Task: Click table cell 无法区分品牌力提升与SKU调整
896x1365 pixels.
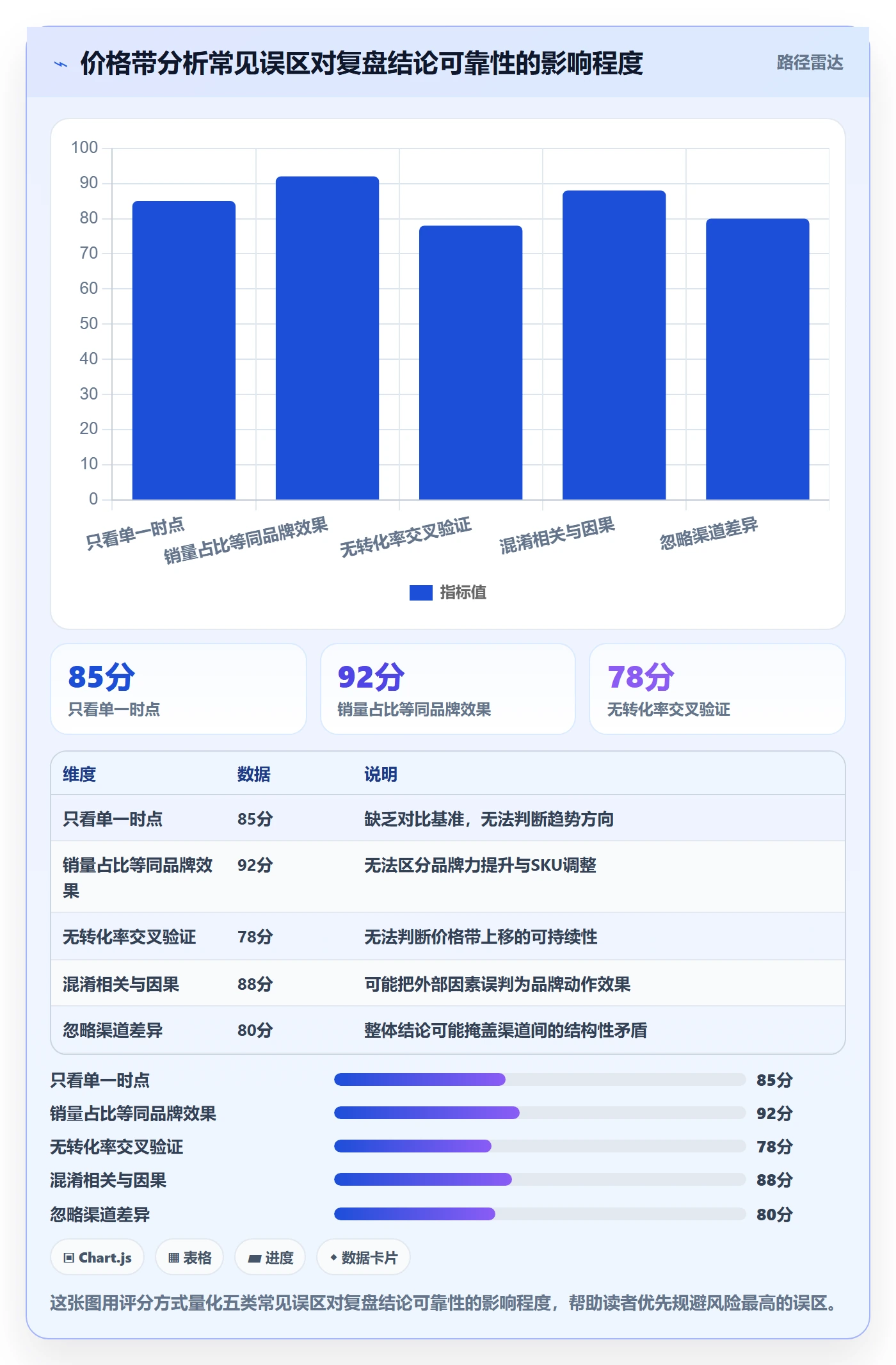Action: click(x=480, y=865)
